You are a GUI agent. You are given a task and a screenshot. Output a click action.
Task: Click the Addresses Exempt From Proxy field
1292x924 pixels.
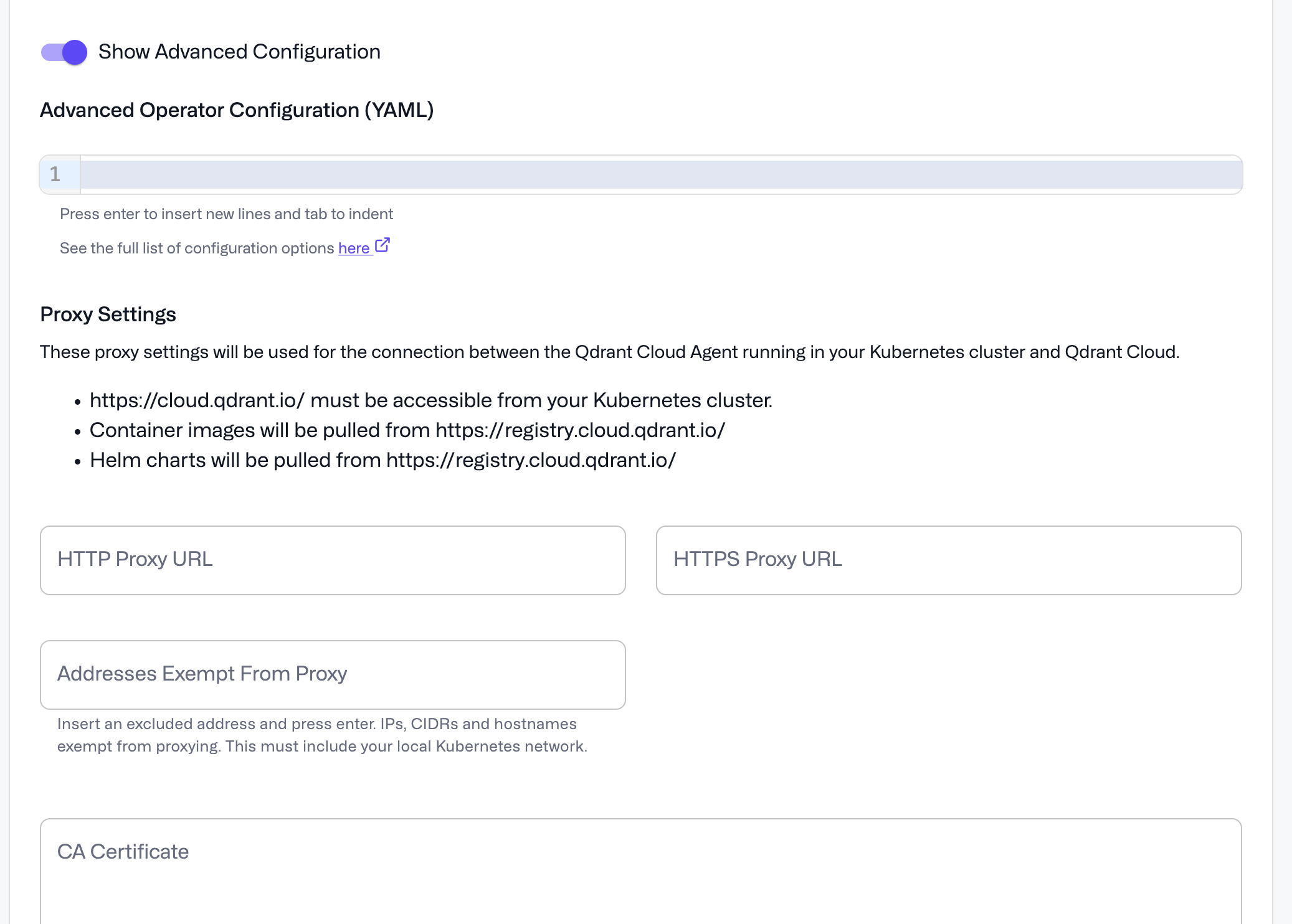point(332,674)
